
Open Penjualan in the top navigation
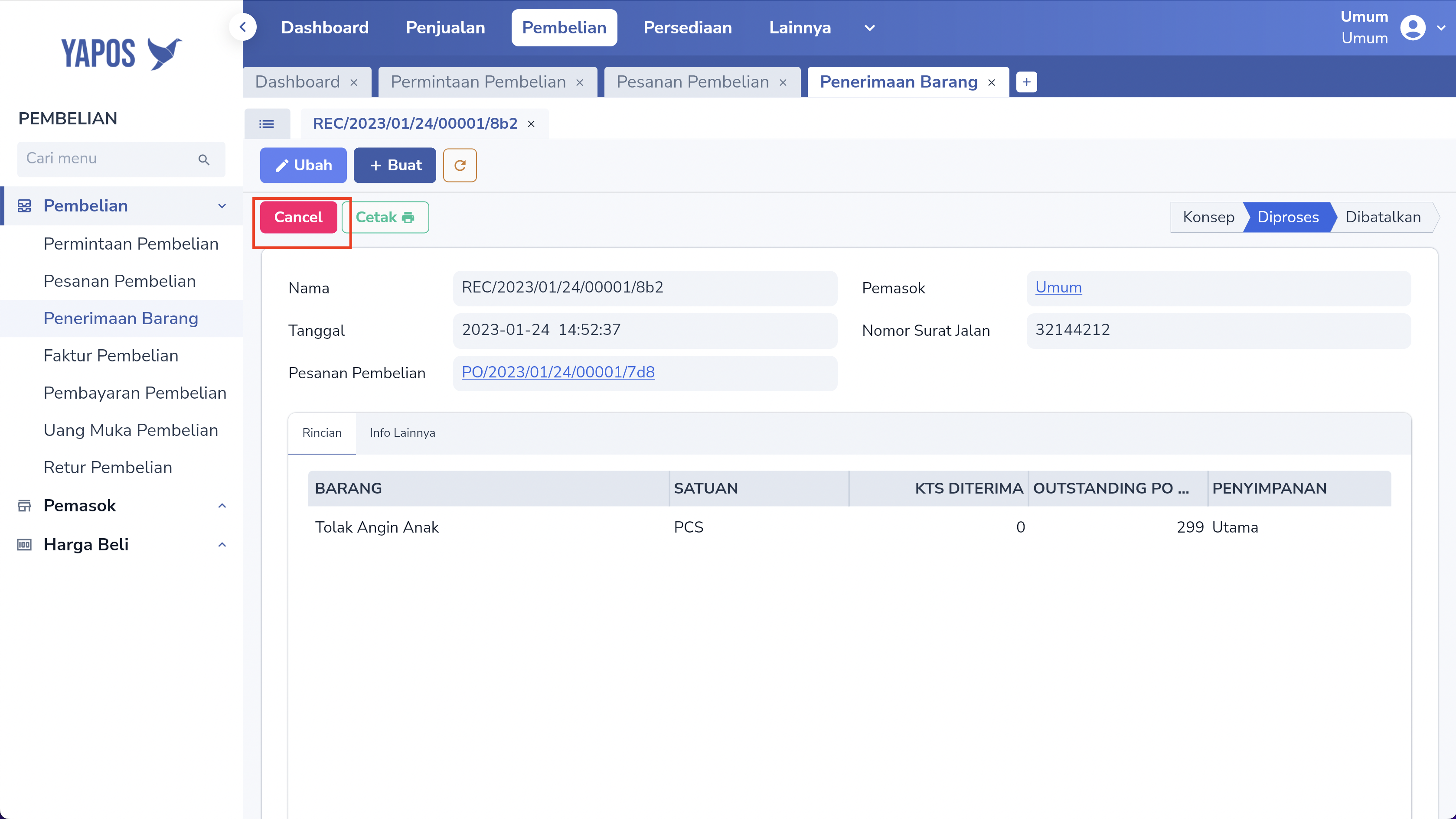[445, 28]
